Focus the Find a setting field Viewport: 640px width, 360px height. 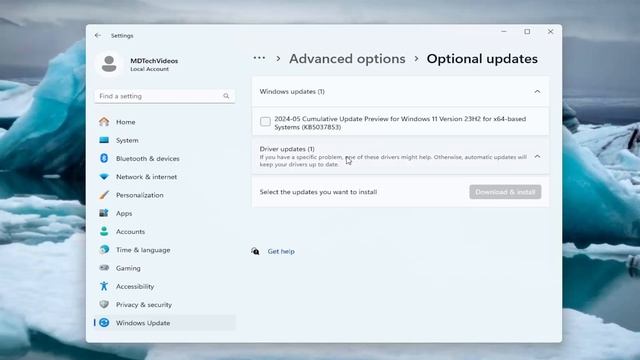click(164, 96)
